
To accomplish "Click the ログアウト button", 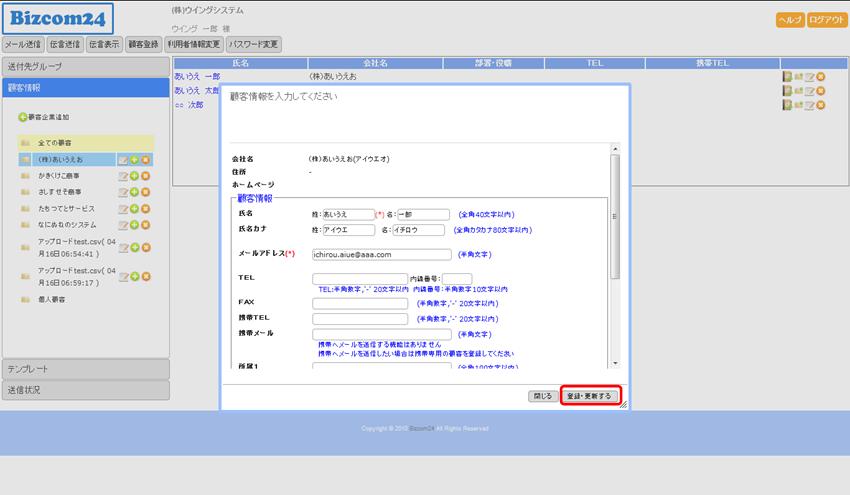I will tap(826, 20).
